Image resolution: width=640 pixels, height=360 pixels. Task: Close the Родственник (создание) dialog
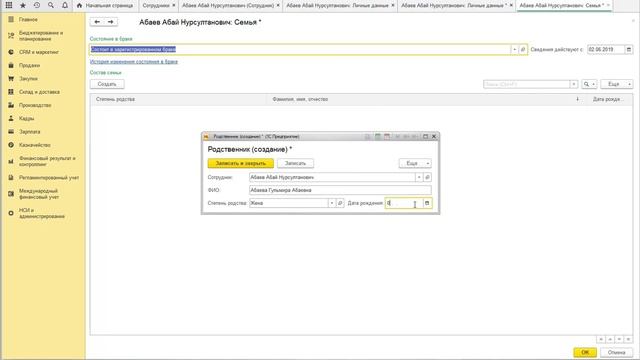[434, 136]
